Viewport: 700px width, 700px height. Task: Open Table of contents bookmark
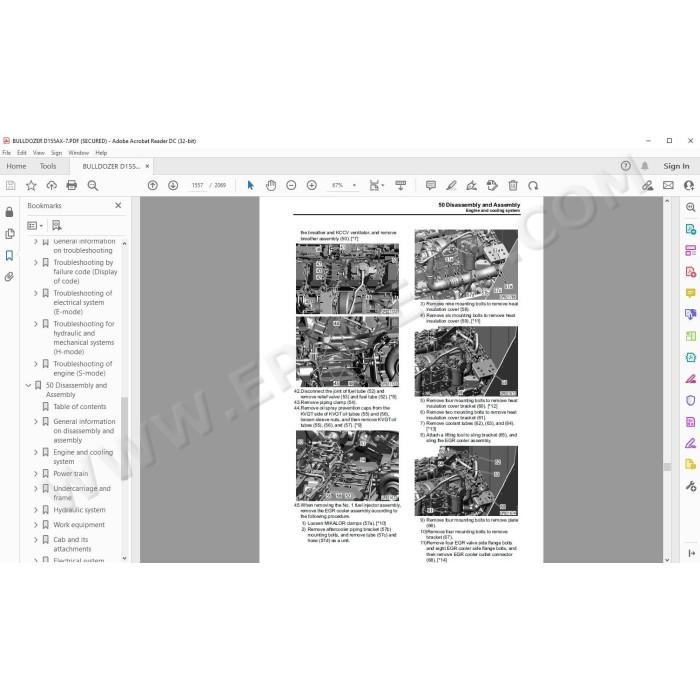[79, 407]
